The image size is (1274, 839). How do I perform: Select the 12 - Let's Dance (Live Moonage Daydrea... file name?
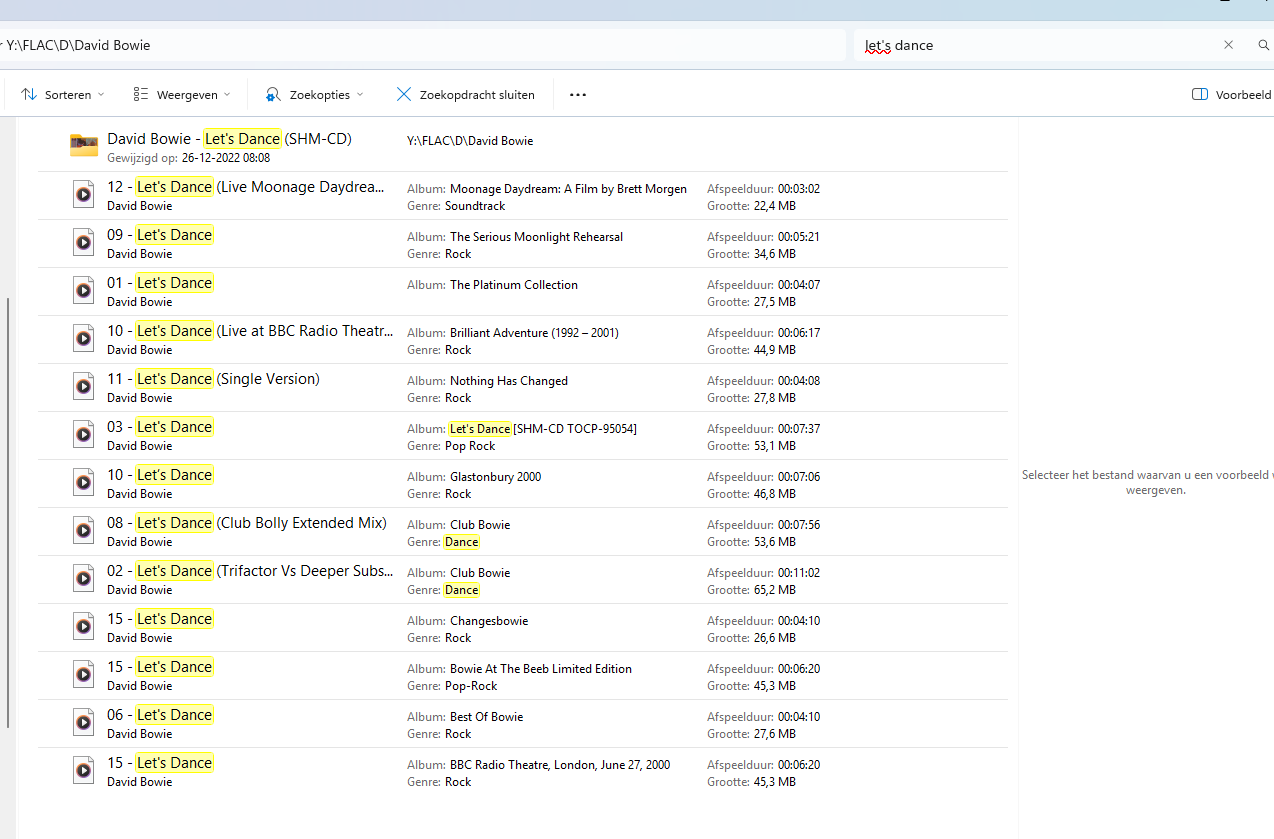(246, 187)
